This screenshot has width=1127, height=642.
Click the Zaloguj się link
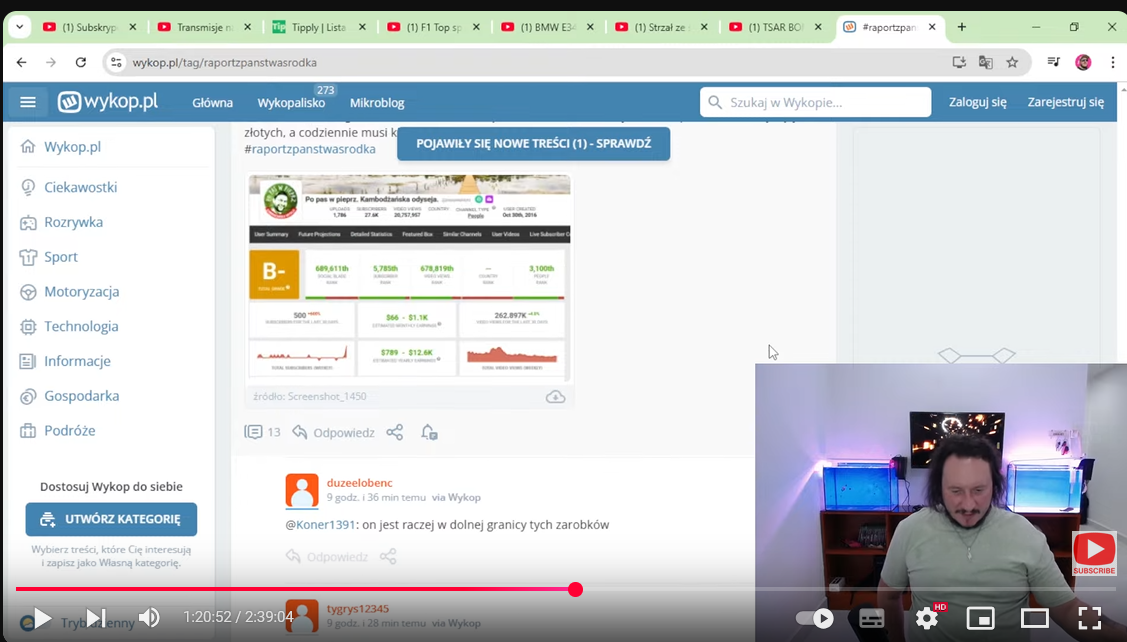click(x=977, y=102)
